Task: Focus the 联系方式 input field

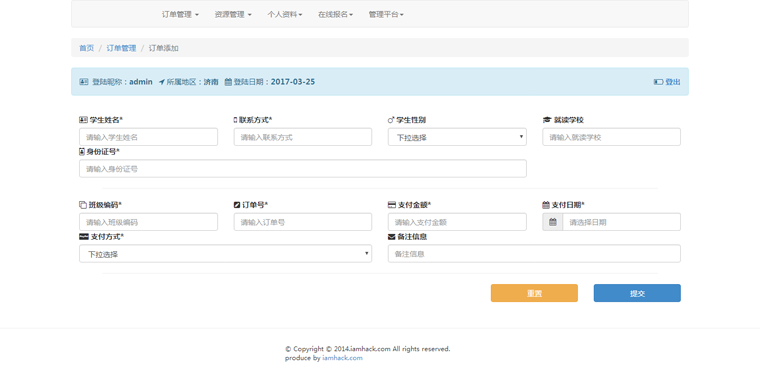Action: (303, 137)
